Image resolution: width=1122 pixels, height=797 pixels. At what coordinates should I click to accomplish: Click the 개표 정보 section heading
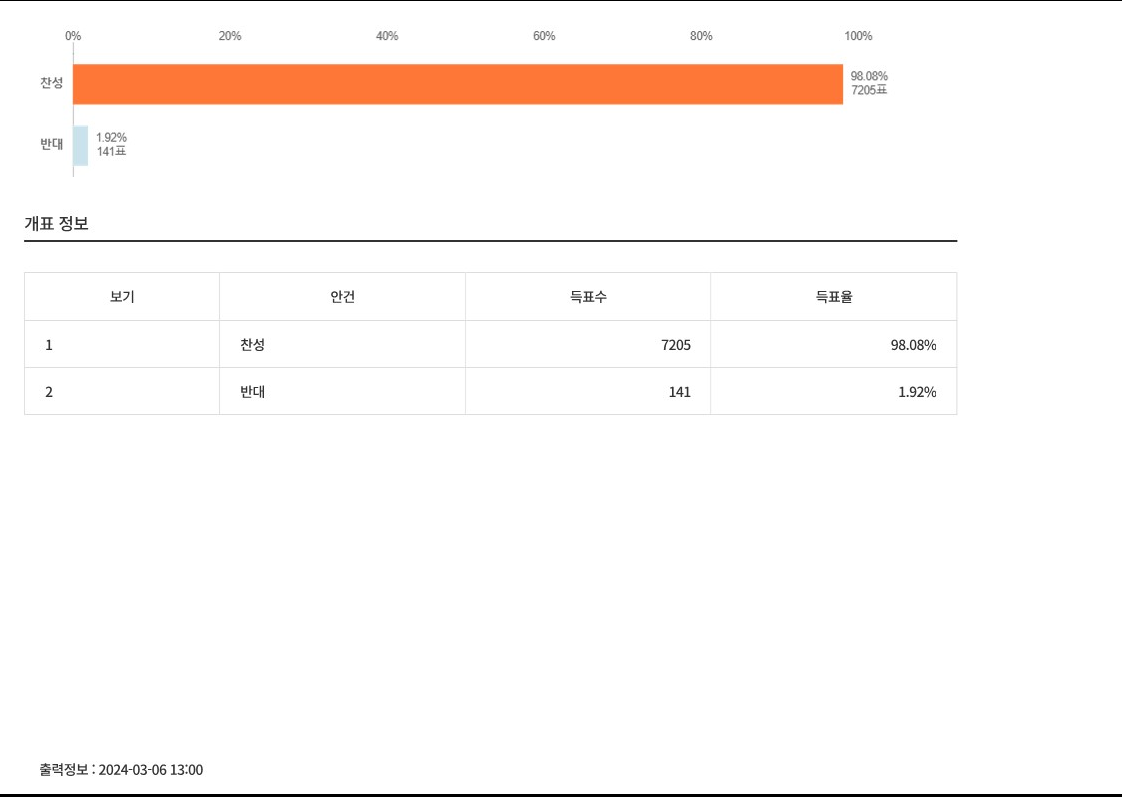[57, 224]
